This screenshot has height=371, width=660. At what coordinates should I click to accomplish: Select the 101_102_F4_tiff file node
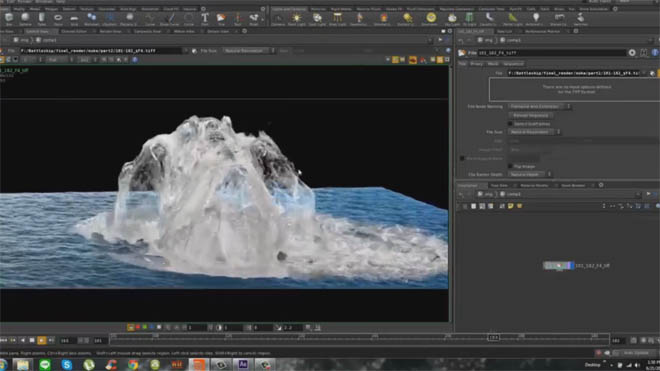[x=559, y=266]
